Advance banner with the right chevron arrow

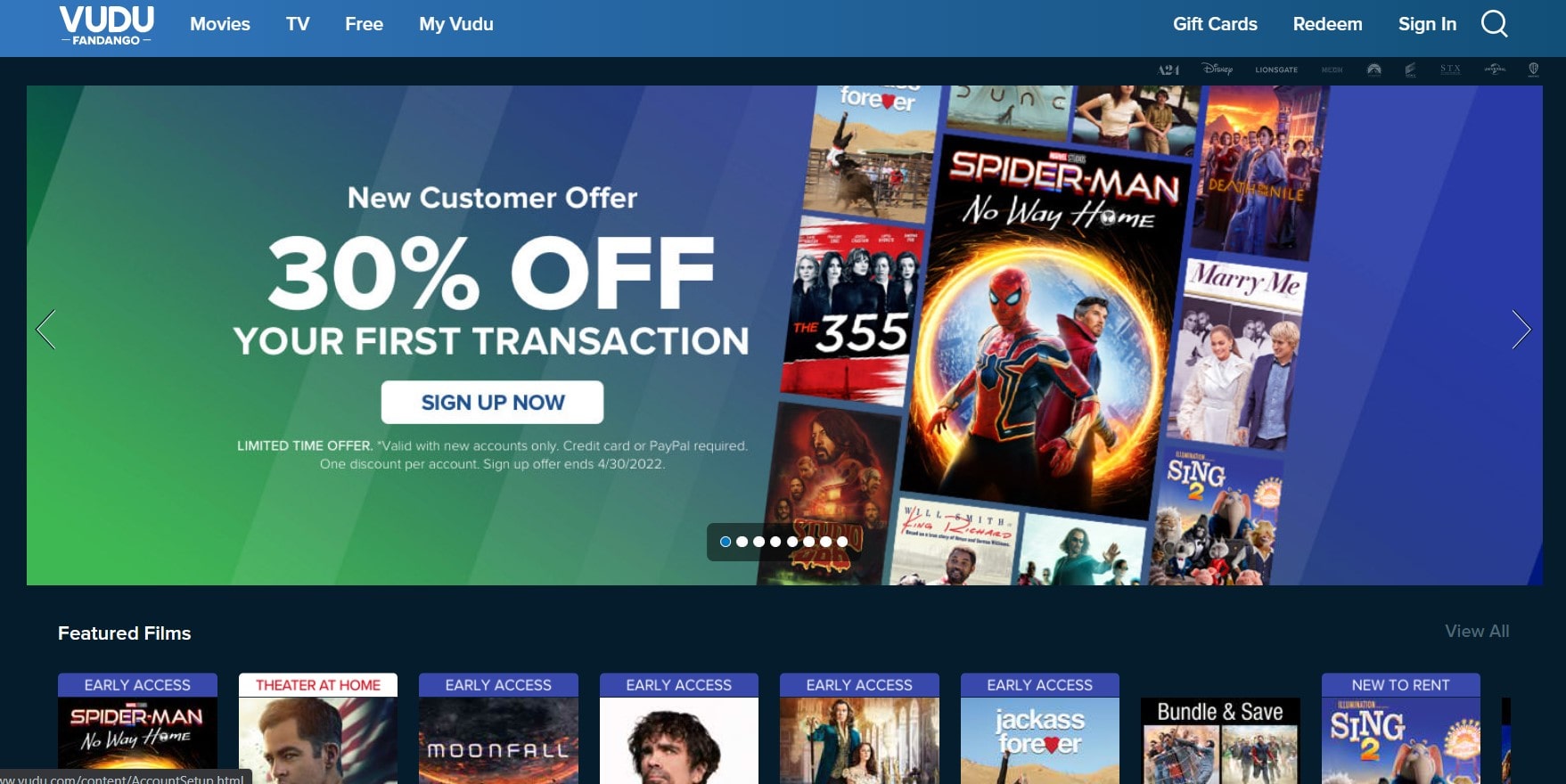1521,330
